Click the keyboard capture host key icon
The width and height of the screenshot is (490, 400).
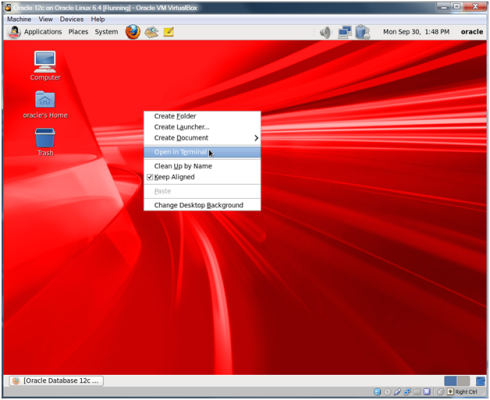point(450,392)
